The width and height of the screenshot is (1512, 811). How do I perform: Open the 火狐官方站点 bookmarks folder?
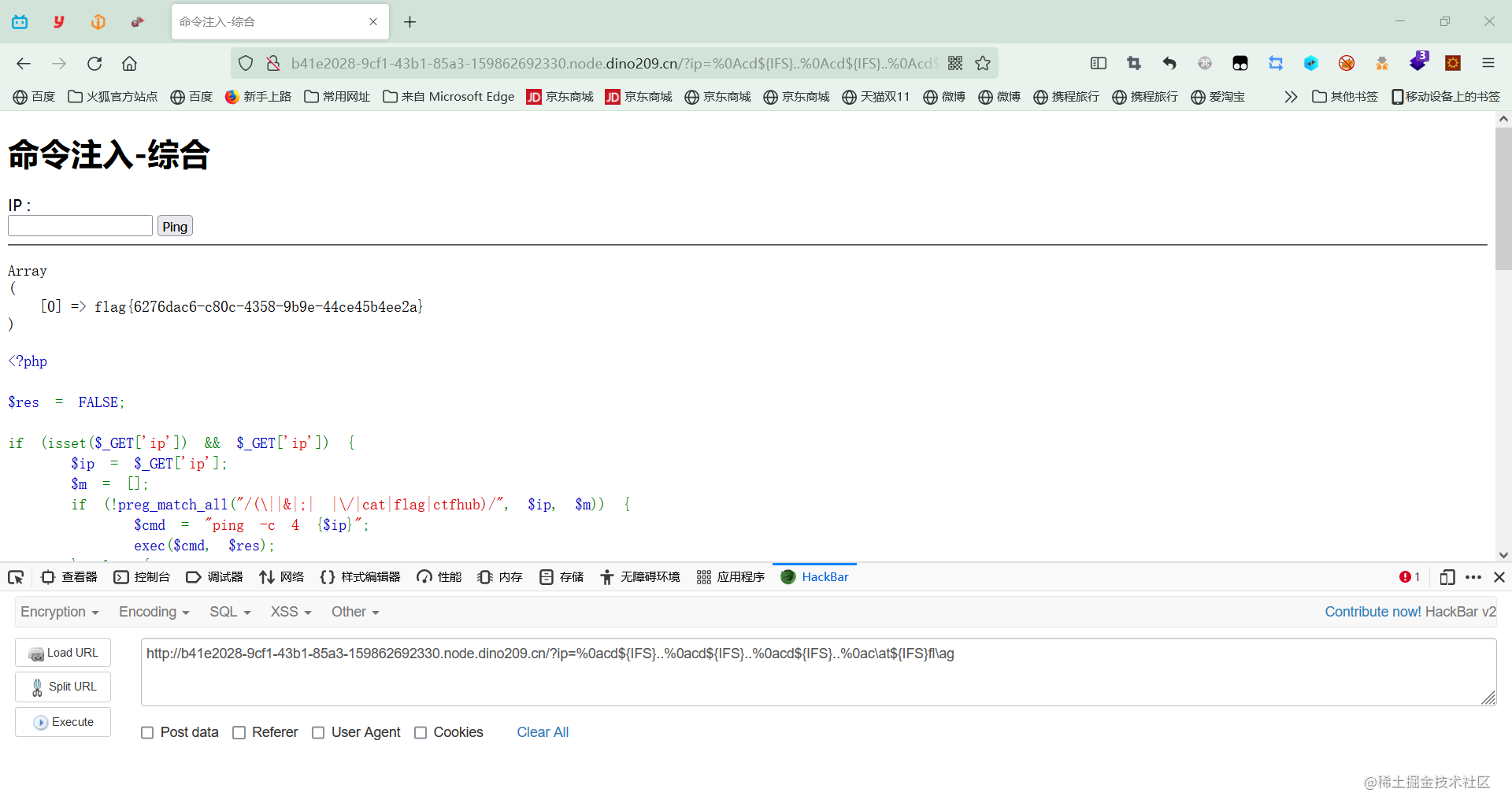pos(113,97)
